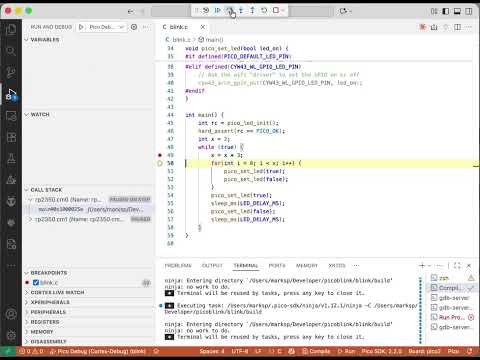Click Compile in the status bar
Viewport: 480px width, 360px height.
(316, 351)
